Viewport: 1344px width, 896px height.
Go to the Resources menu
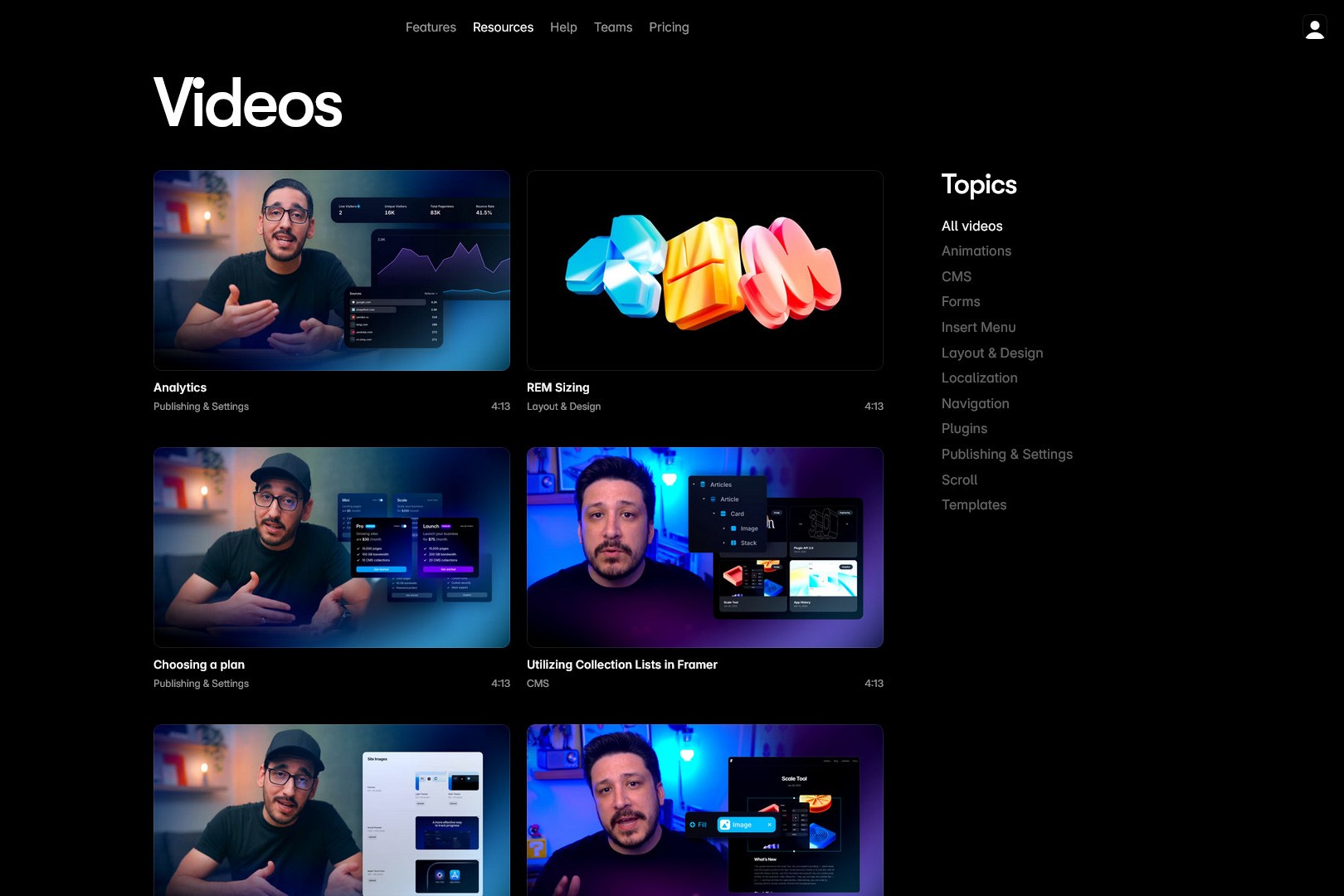(503, 27)
